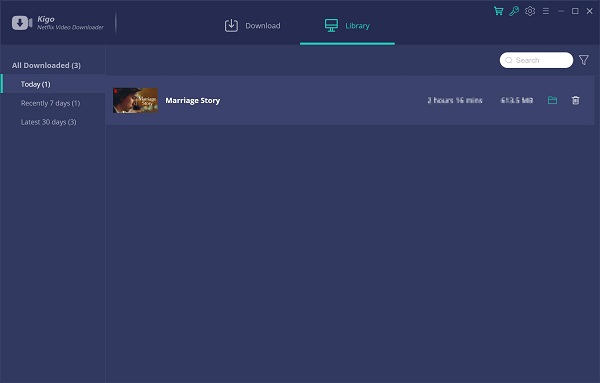Select the Library tab

pos(347,26)
